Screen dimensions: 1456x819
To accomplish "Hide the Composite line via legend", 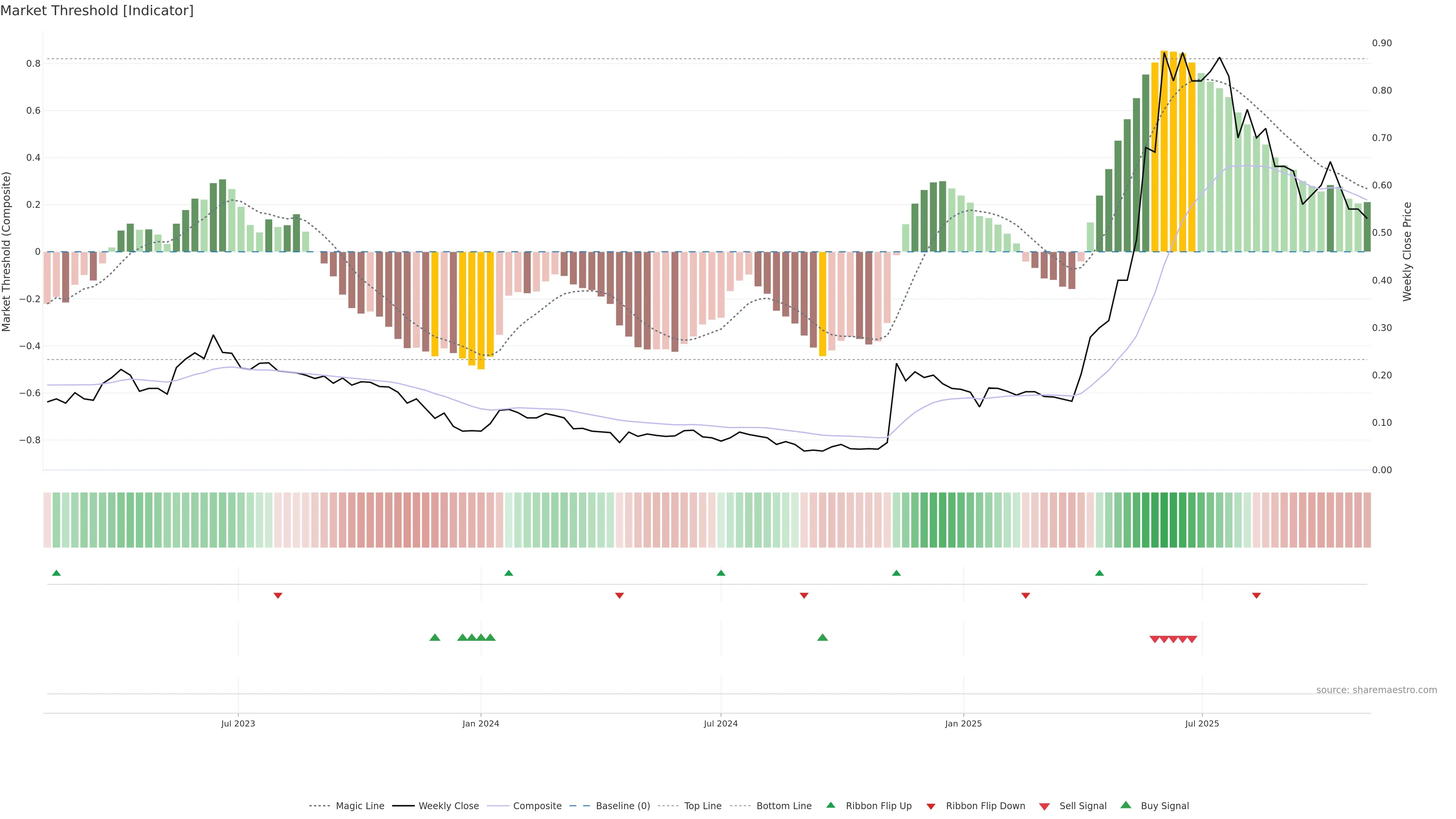I will [537, 806].
